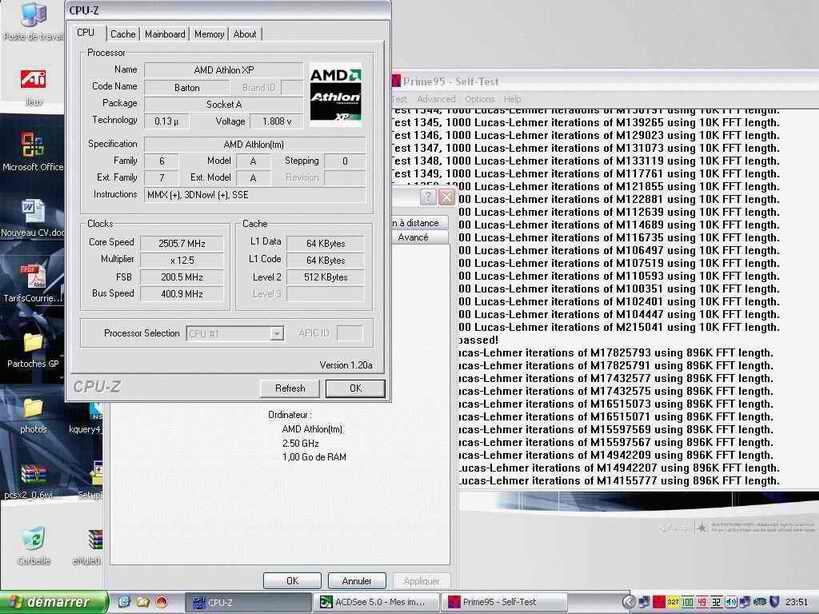The width and height of the screenshot is (819, 614).
Task: Click the Core Speed value 2505.7 MHz
Action: click(182, 243)
